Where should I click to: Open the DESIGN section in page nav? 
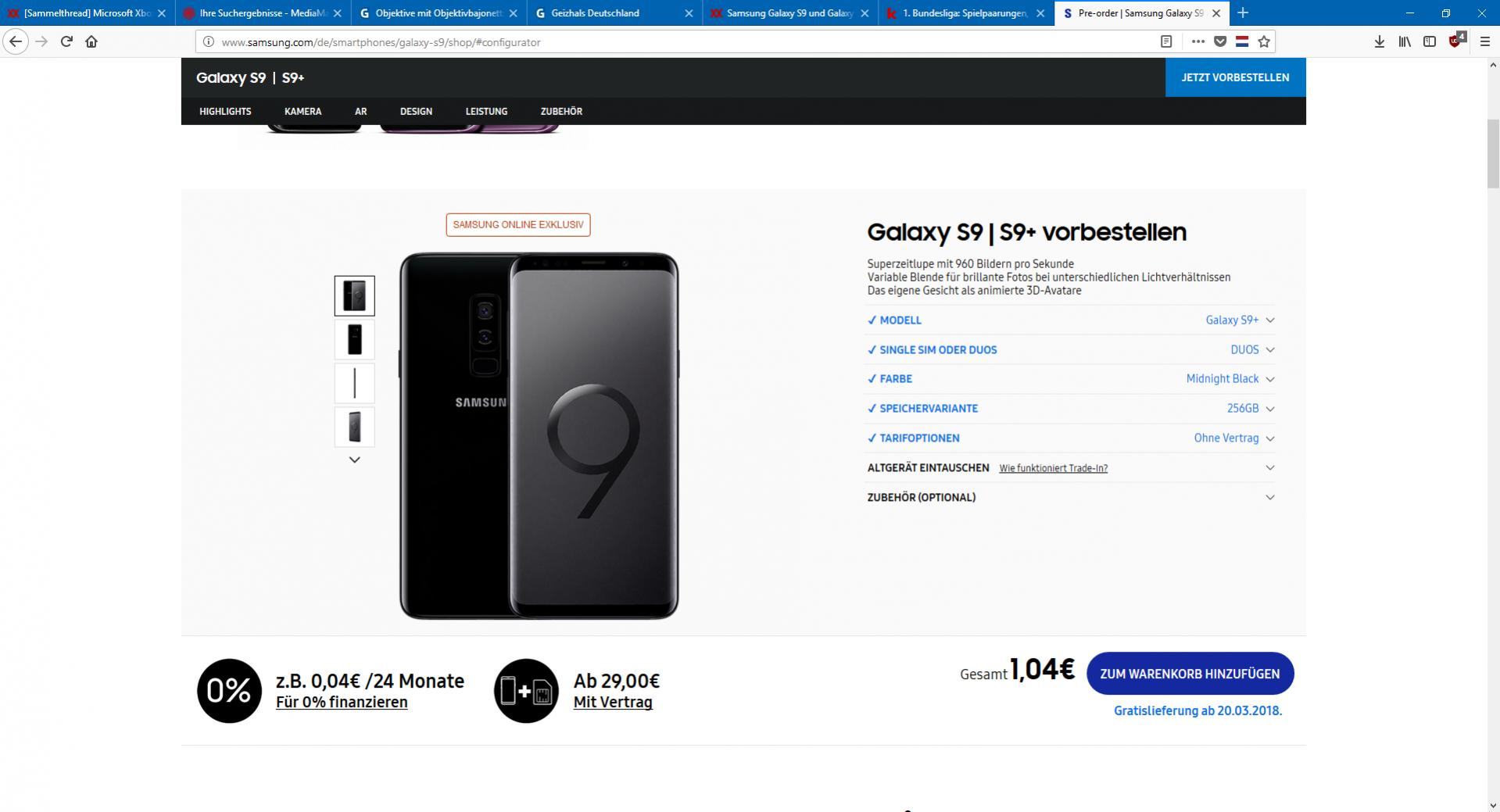[416, 111]
